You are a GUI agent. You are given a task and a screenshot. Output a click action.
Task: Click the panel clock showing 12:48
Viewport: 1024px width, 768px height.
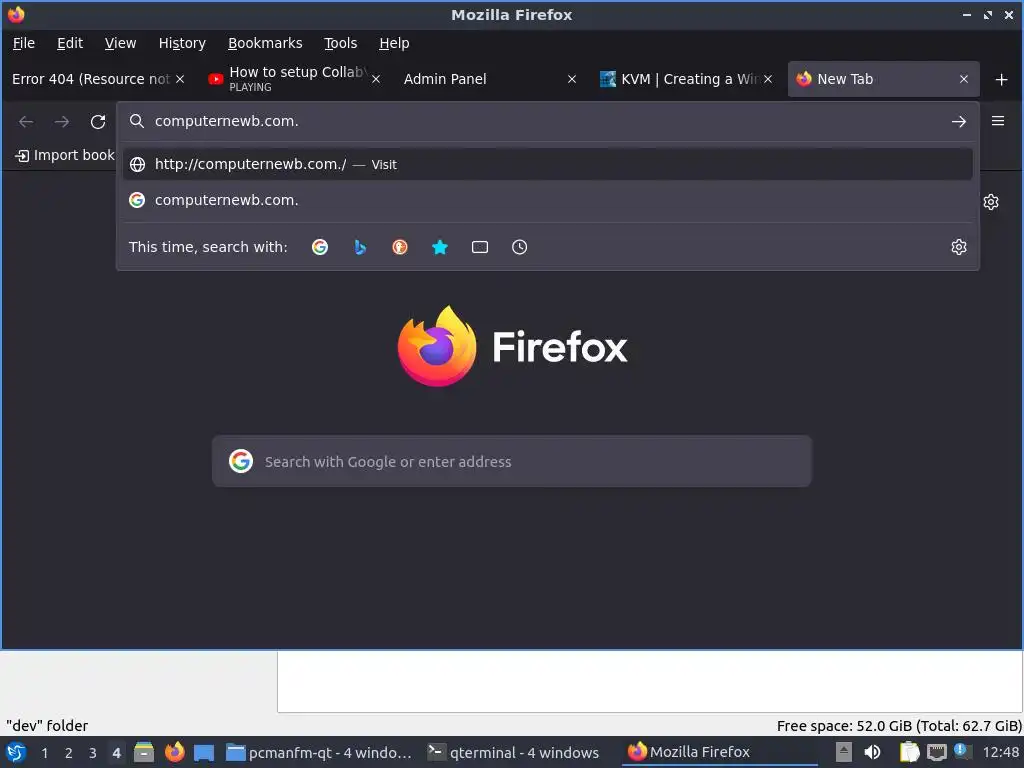[x=1000, y=752]
